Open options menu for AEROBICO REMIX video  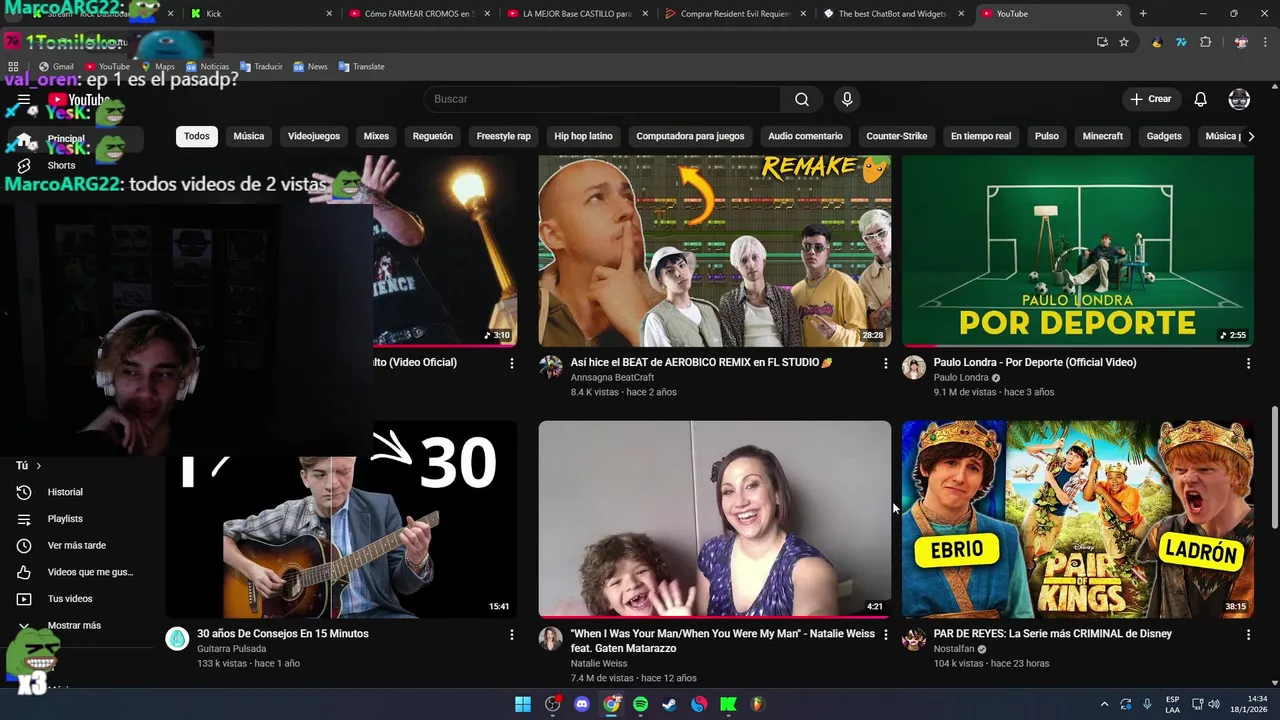coord(885,364)
